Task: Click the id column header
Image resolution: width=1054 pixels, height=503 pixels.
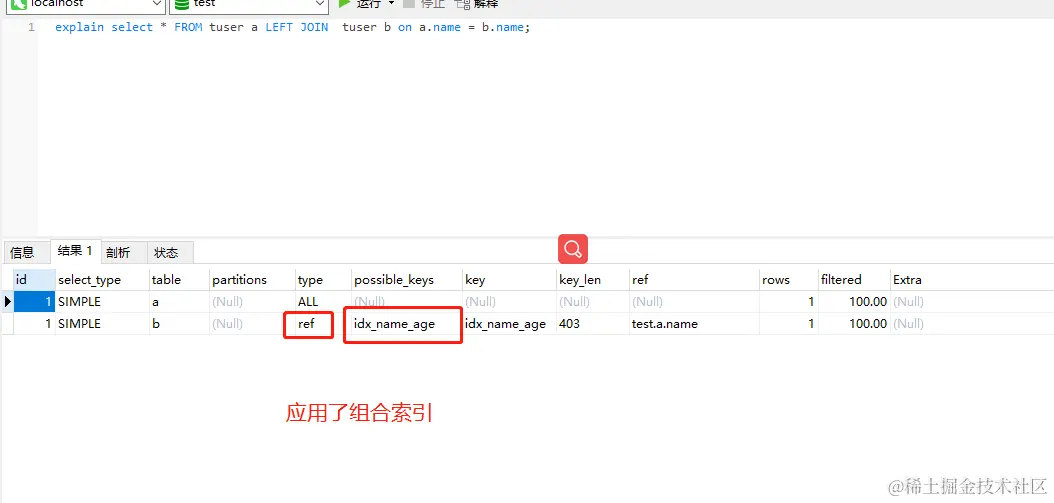Action: tap(34, 280)
